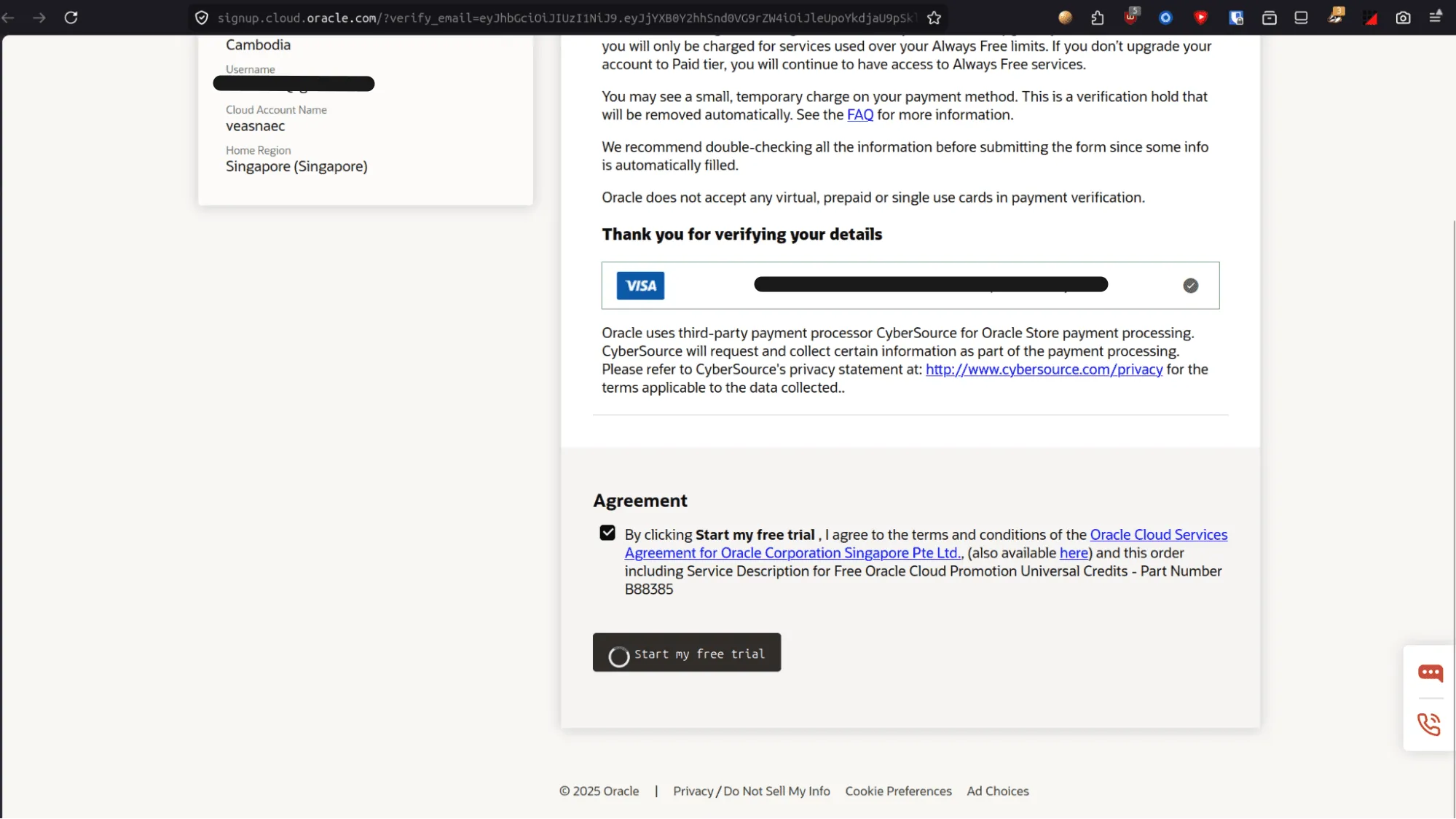The width and height of the screenshot is (1456, 819).
Task: Open the uBlock Origin extension icon
Action: [x=1131, y=16]
